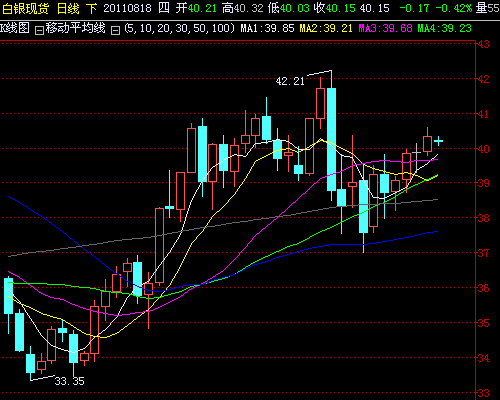Screen dimensions: 500x400
Task: Click the 20110818 date in the header
Action: (127, 8)
